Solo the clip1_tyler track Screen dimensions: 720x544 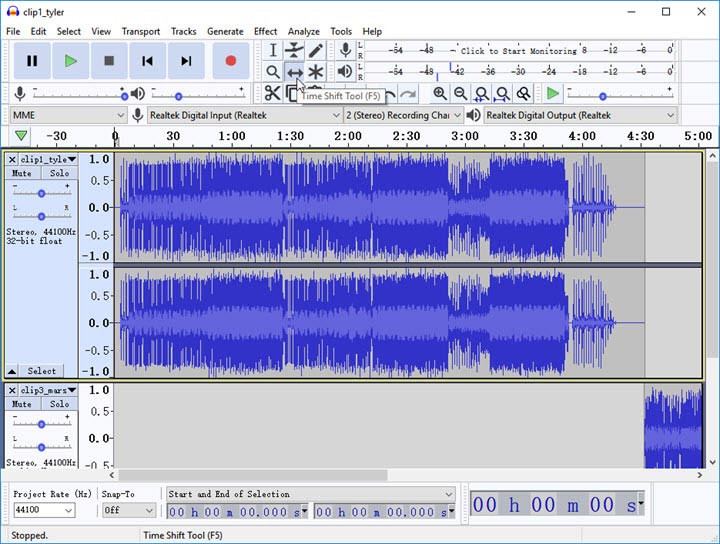coord(59,174)
